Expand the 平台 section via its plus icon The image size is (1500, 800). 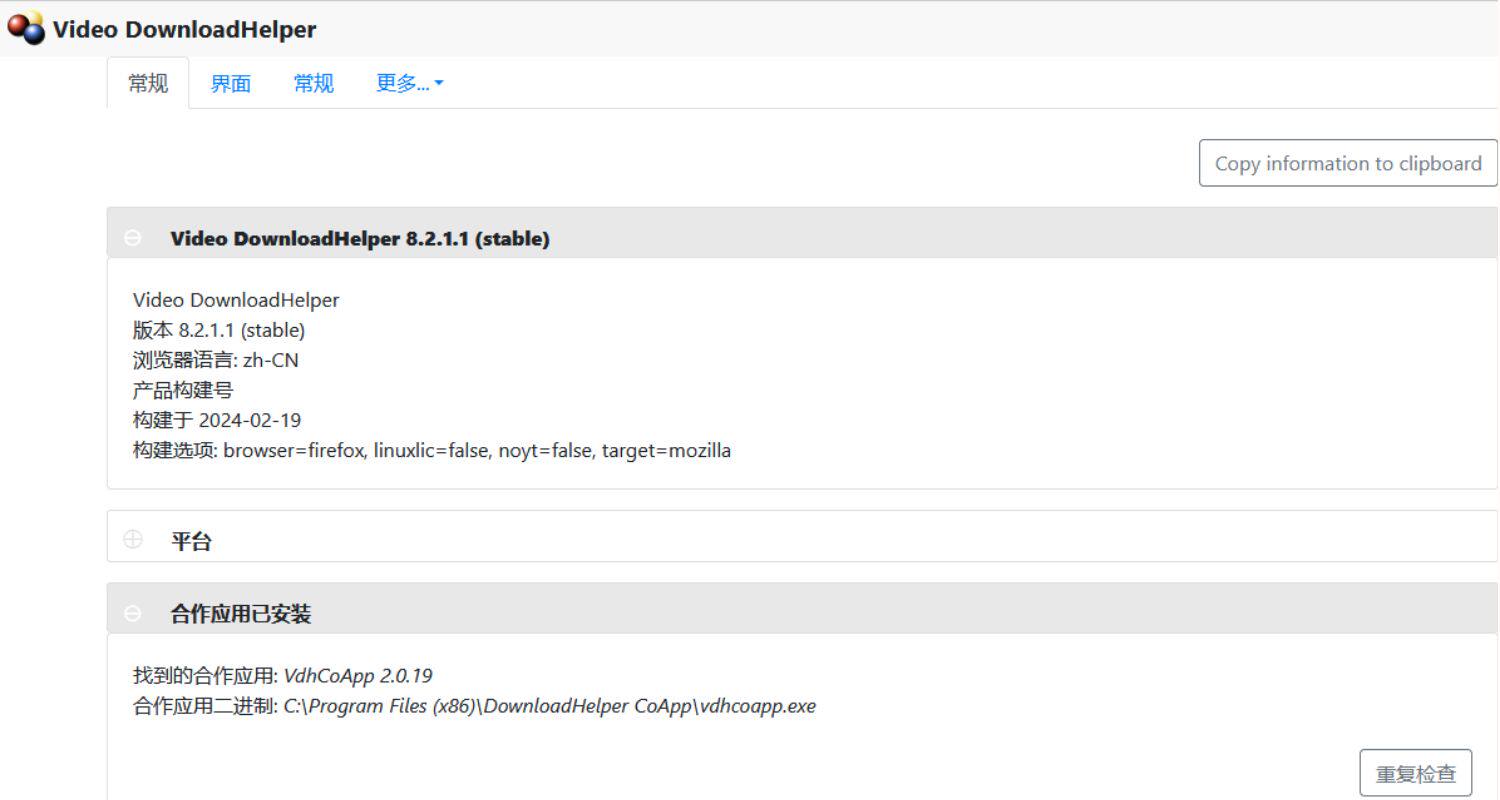(132, 540)
